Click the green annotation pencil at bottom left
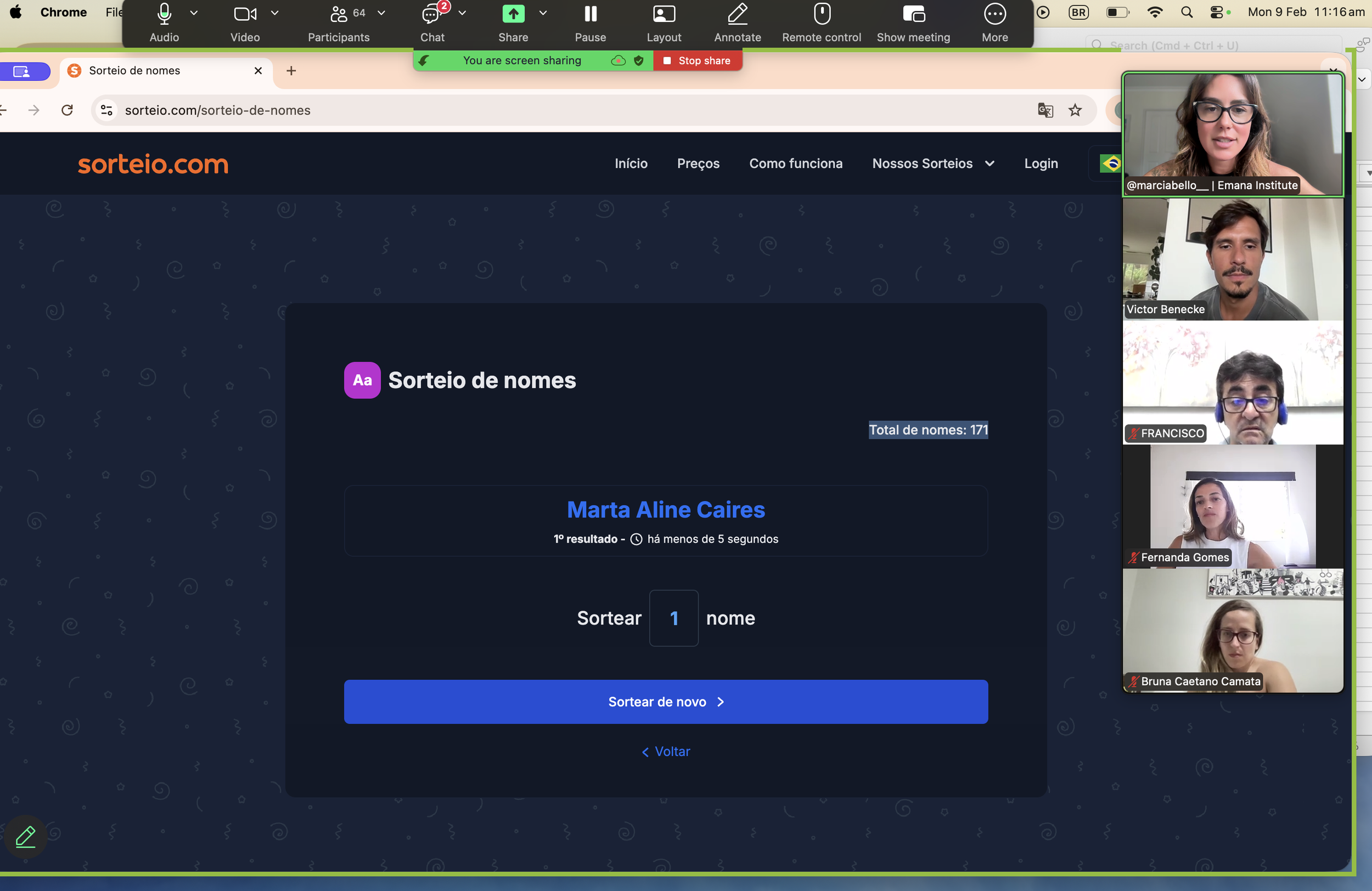Viewport: 1372px width, 891px height. (25, 836)
